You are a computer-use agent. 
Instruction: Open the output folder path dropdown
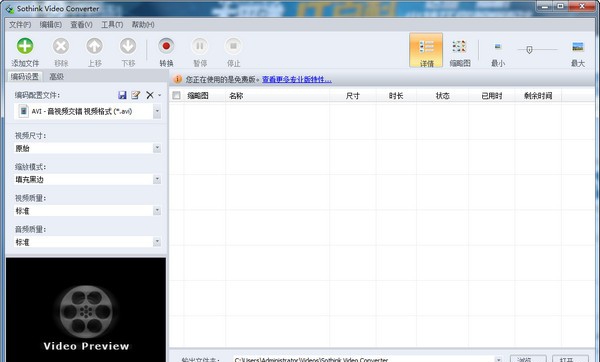[x=499, y=359]
